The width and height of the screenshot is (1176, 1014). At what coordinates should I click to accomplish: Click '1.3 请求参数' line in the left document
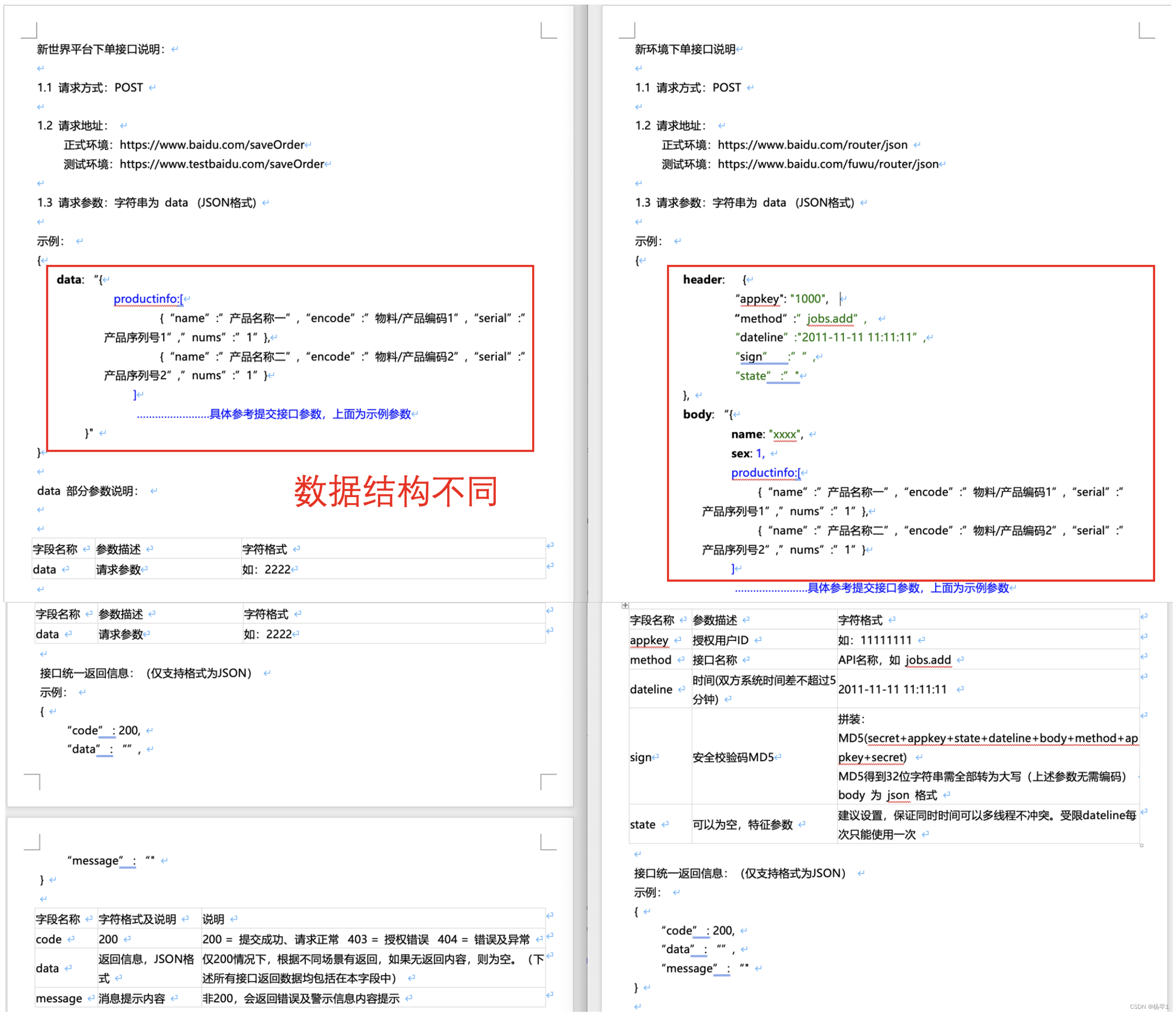[x=147, y=202]
